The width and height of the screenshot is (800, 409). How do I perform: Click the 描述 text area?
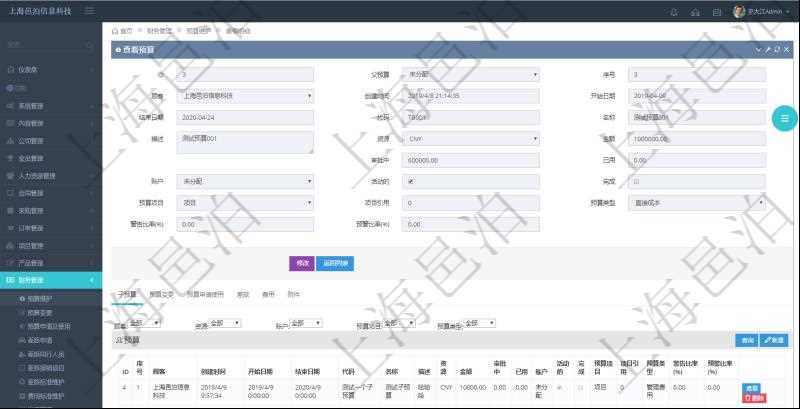(244, 142)
